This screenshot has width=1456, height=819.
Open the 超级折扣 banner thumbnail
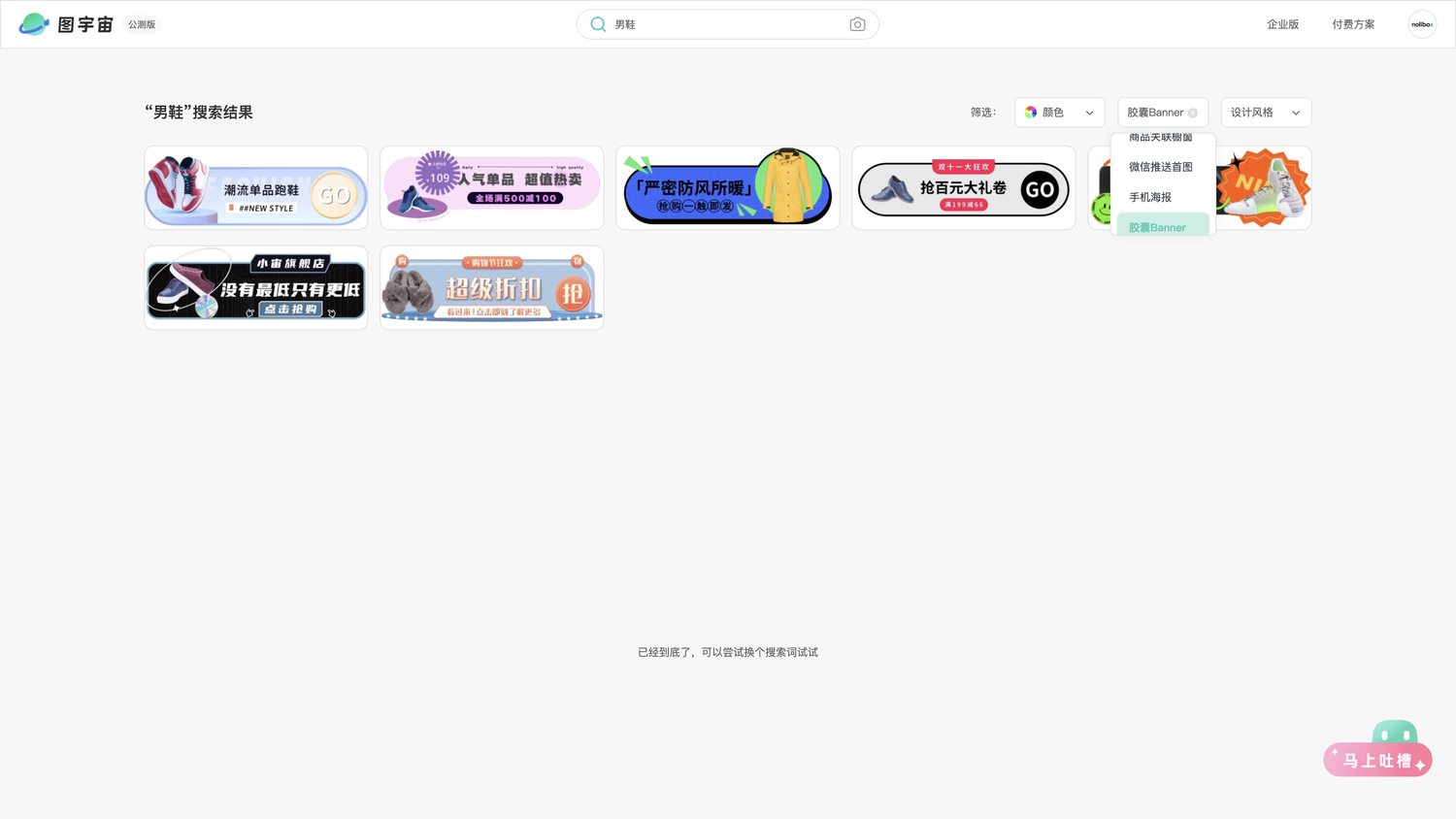click(x=492, y=287)
